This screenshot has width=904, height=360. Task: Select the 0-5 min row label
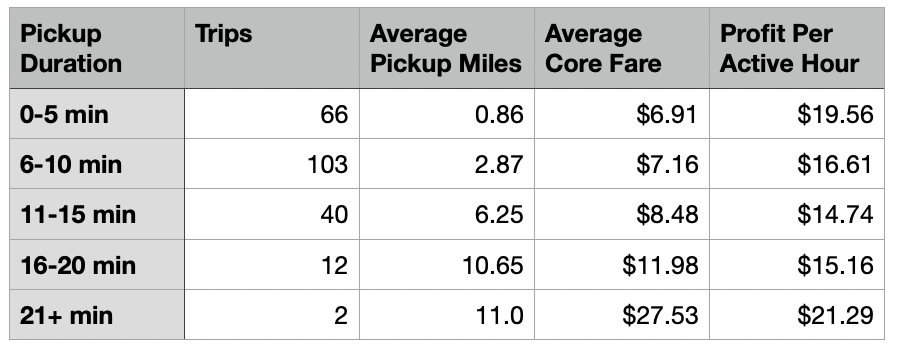97,114
